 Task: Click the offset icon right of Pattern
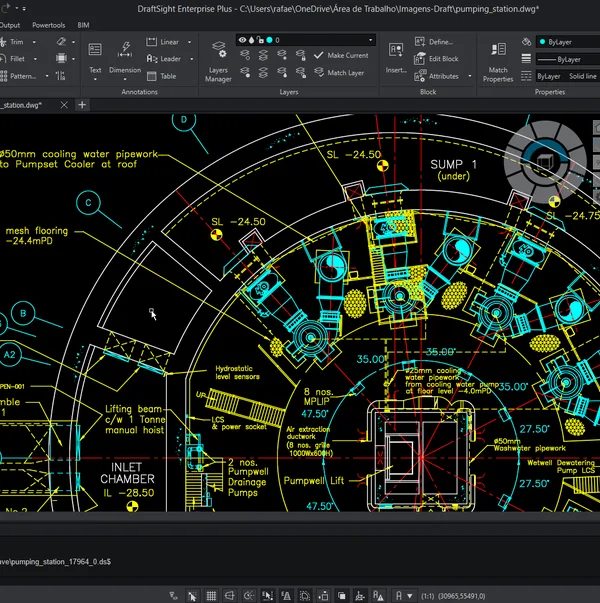pyautogui.click(x=61, y=76)
